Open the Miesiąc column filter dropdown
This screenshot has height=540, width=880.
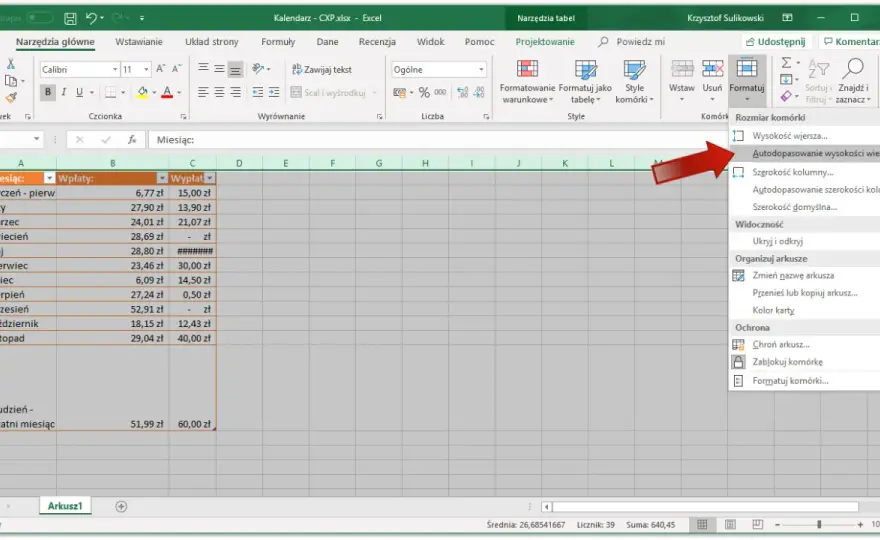(49, 179)
